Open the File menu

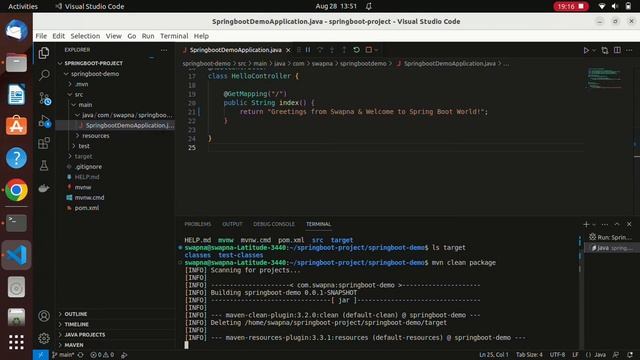tap(41, 36)
